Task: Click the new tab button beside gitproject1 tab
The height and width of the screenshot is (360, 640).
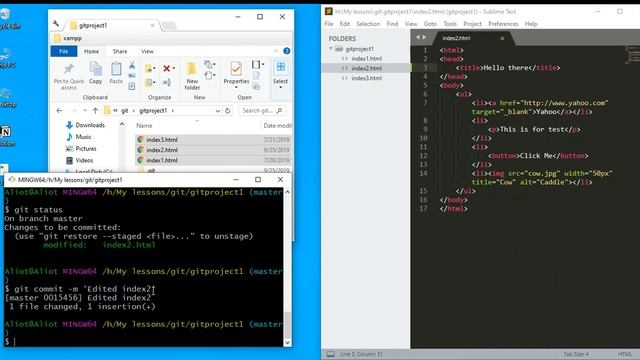Action: point(169,26)
